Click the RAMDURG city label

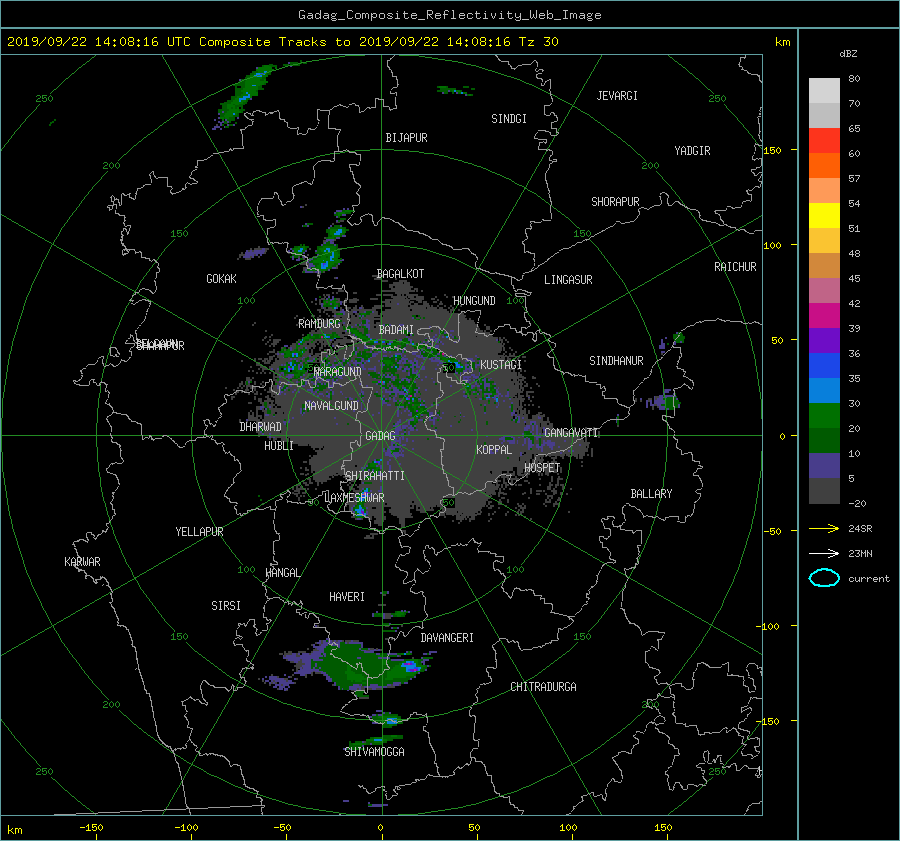pyautogui.click(x=319, y=324)
